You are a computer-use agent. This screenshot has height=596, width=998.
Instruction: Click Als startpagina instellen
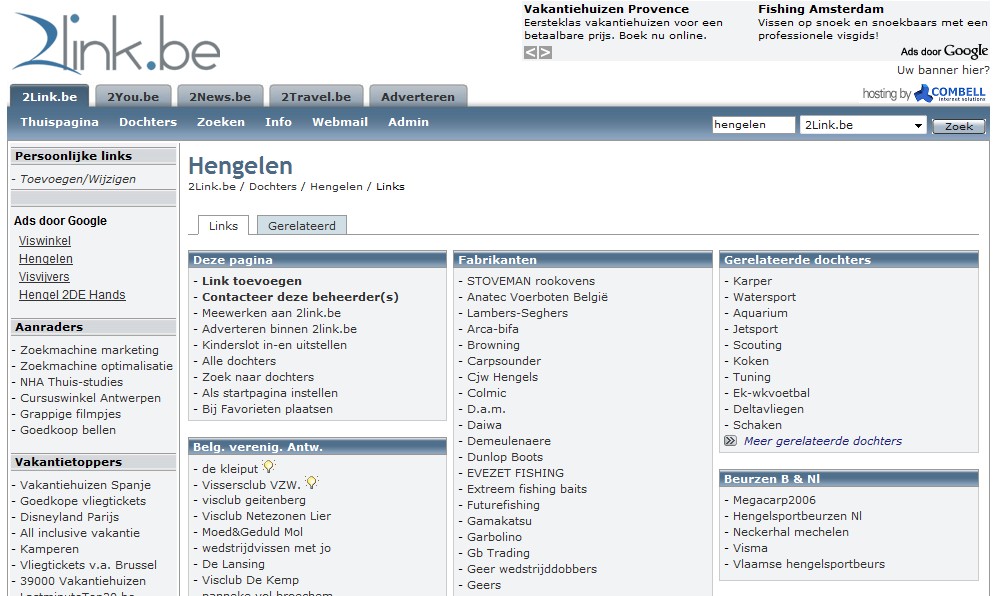point(270,393)
